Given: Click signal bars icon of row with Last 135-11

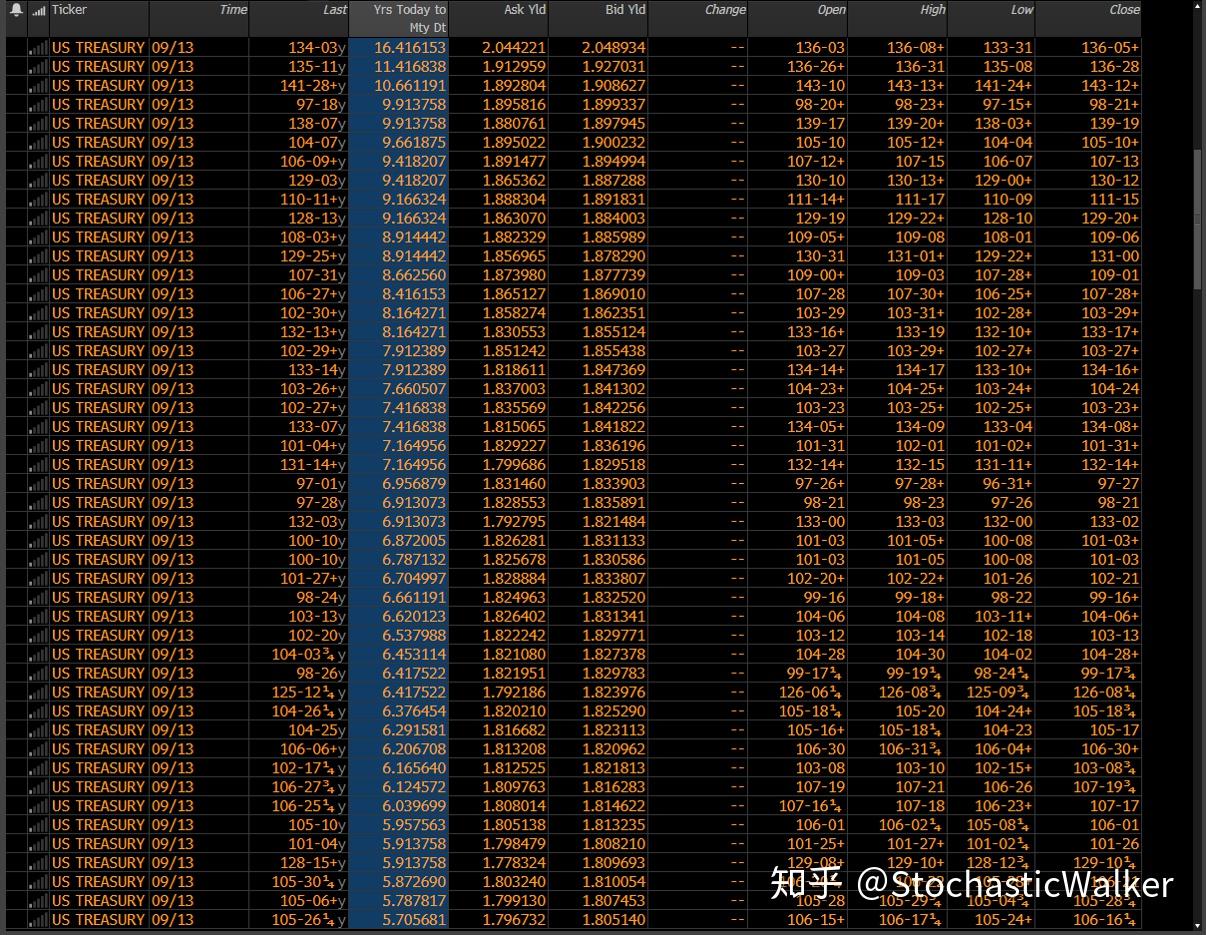Looking at the screenshot, I should [38, 67].
